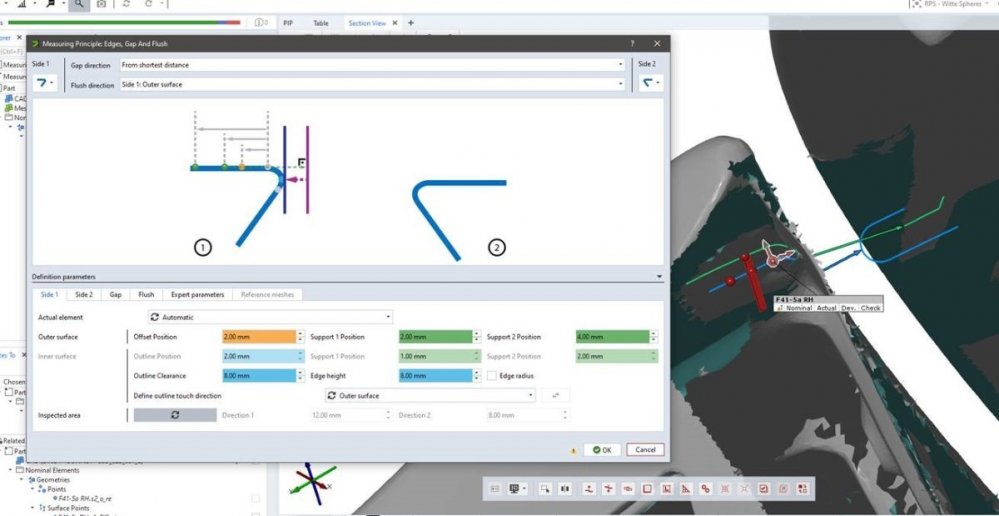
Task: Click the swap direction button beside Outer surface
Action: pyautogui.click(x=556, y=395)
